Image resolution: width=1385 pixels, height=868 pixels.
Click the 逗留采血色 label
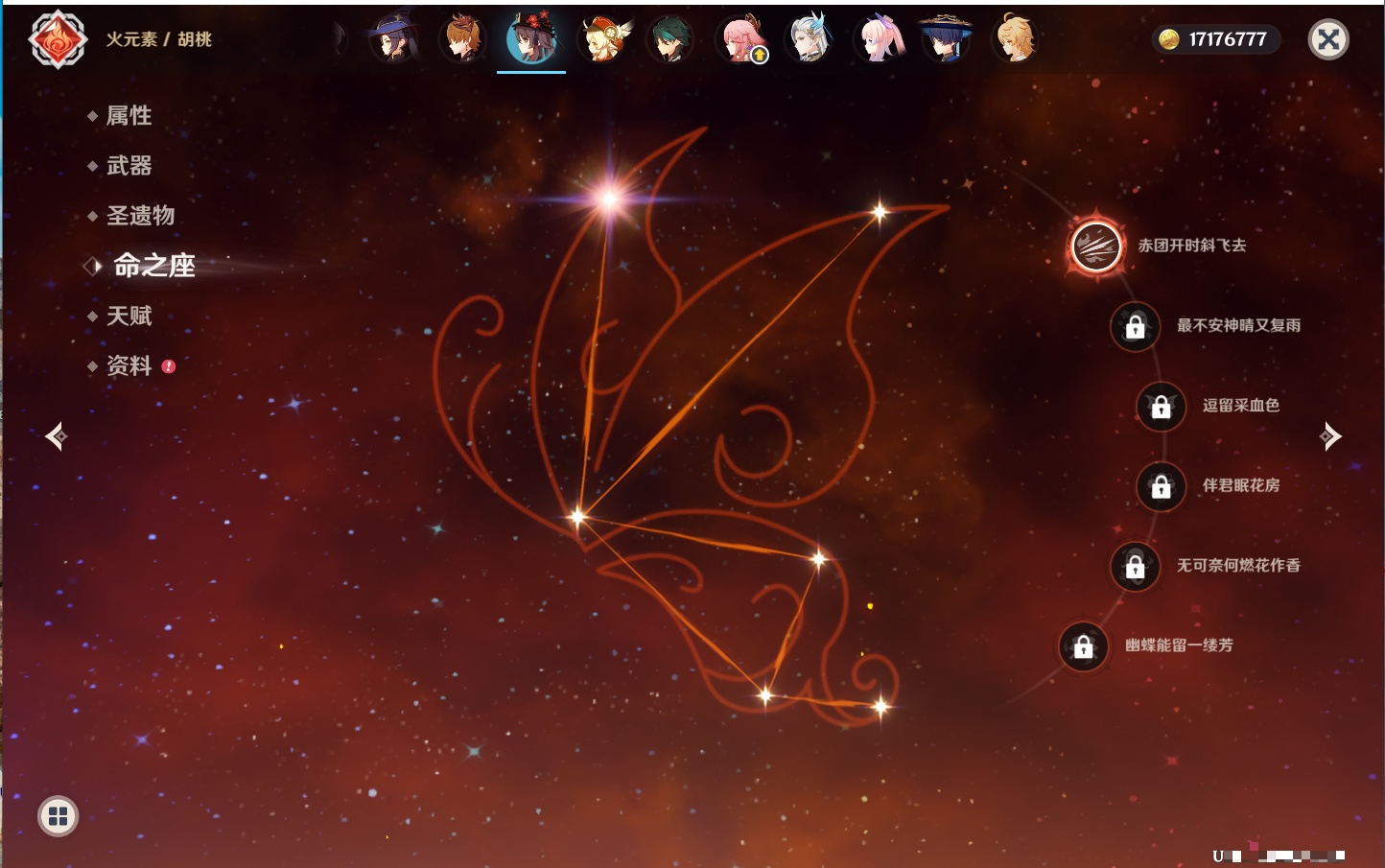click(x=1241, y=405)
